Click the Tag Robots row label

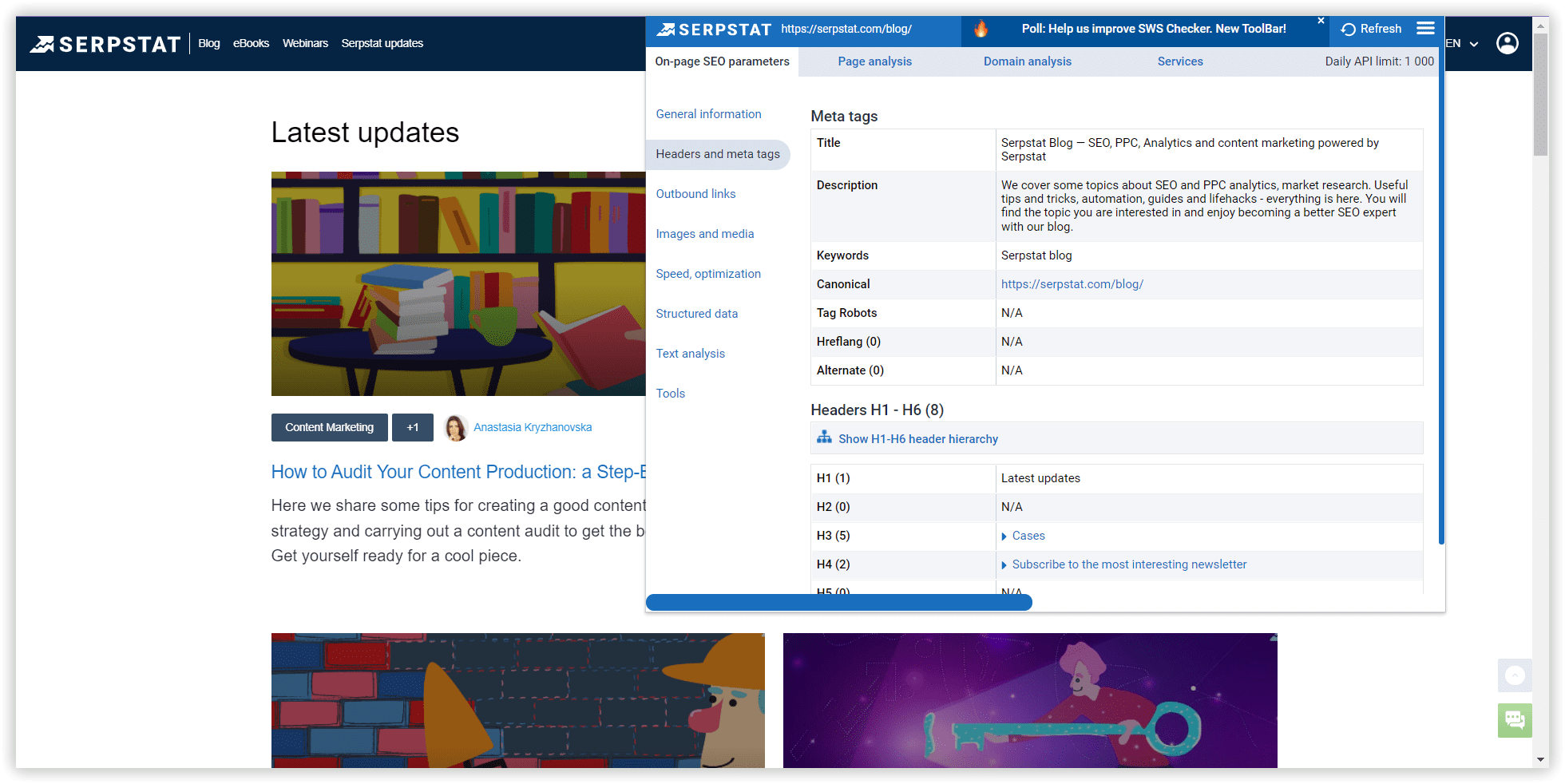tap(846, 313)
